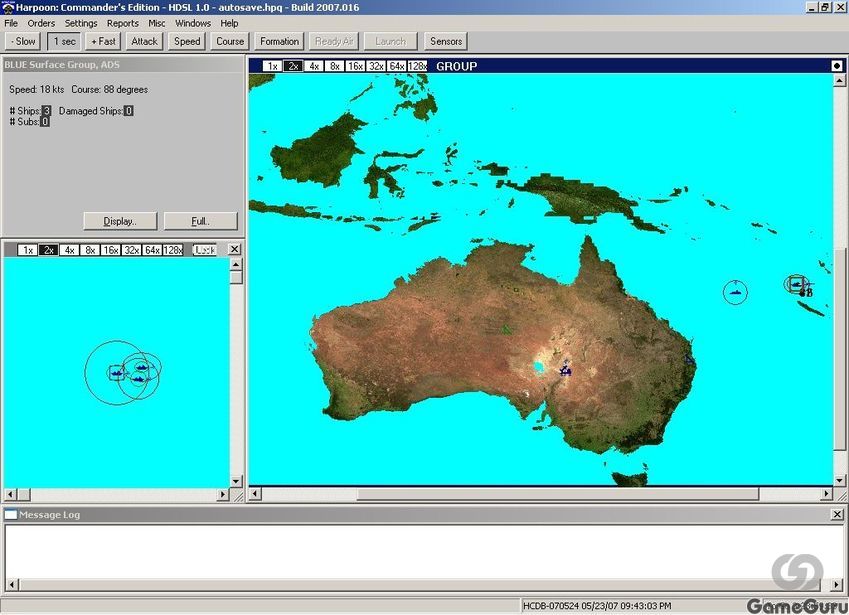Set unit window zoom to 4x
Viewport: 849px width, 615px height.
tap(69, 250)
